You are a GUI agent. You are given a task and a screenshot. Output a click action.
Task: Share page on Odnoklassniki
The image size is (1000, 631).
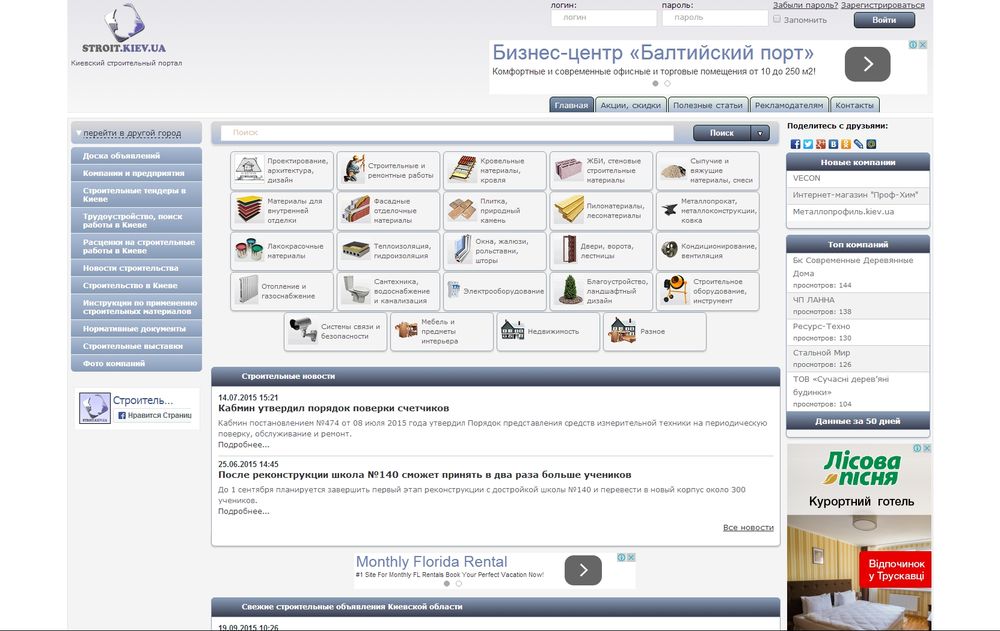(846, 144)
